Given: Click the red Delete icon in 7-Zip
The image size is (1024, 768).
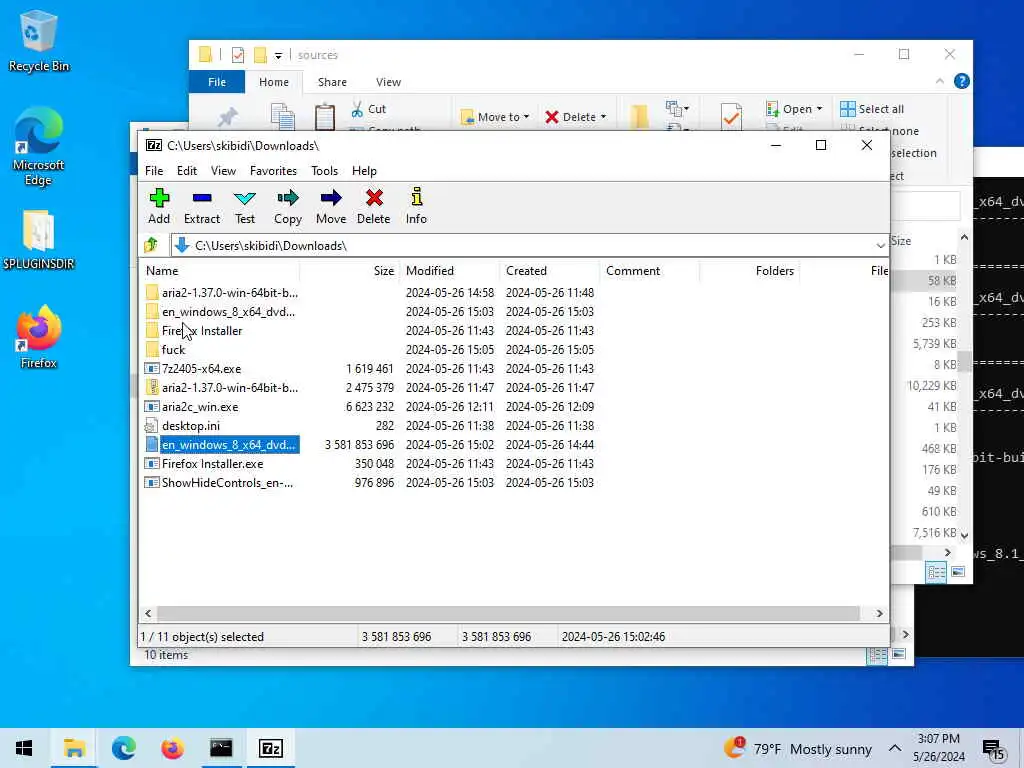Looking at the screenshot, I should (x=374, y=206).
